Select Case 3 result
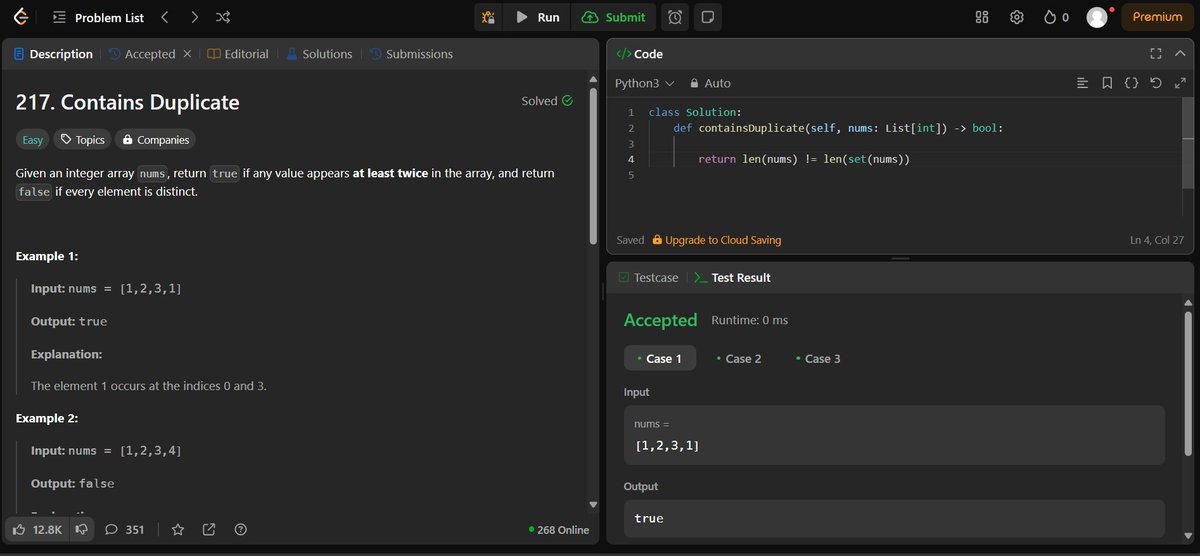1200x556 pixels. (x=818, y=358)
